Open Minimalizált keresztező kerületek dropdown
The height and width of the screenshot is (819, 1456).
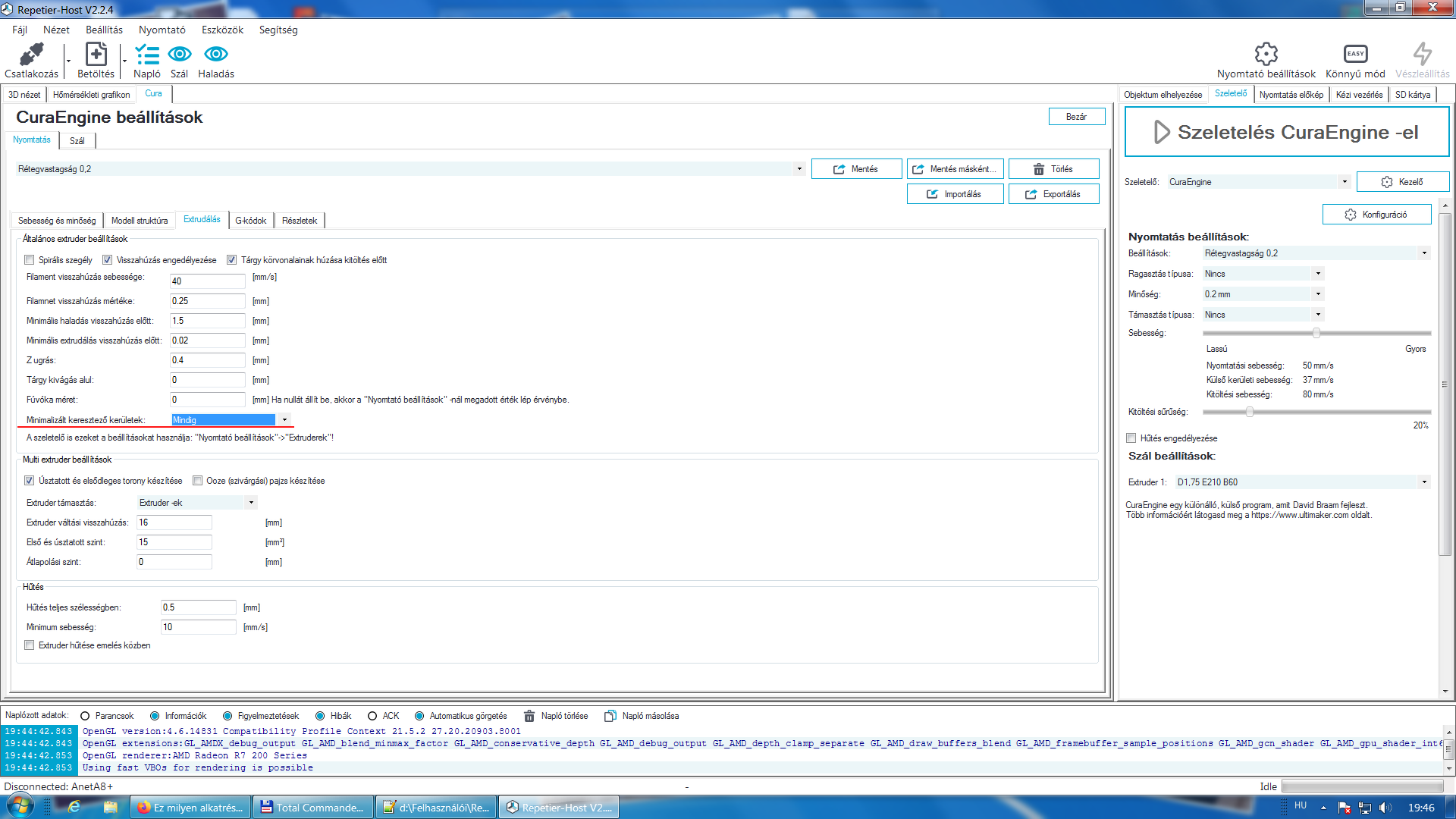pyautogui.click(x=284, y=420)
